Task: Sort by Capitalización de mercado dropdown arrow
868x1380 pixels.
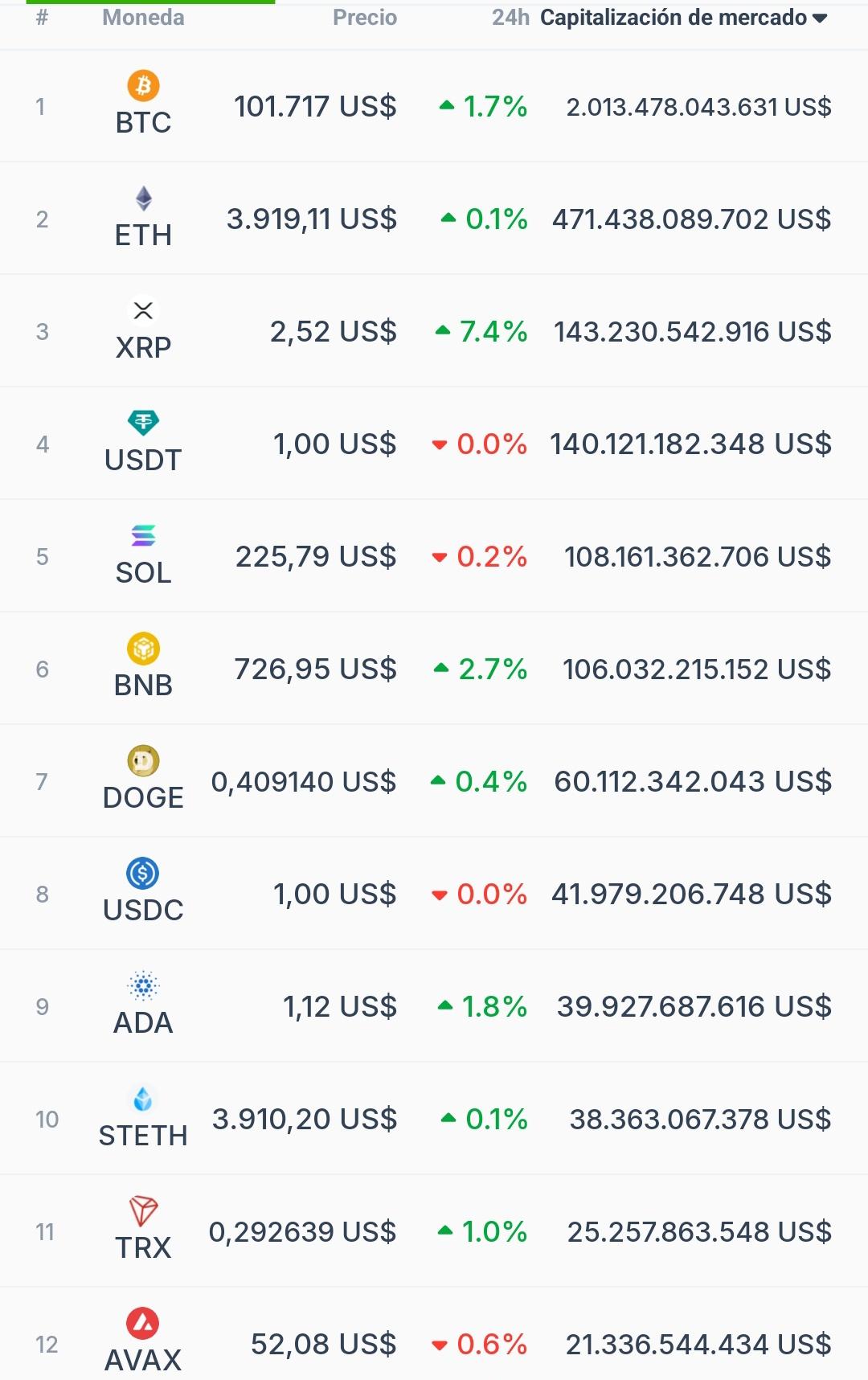Action: 820,18
